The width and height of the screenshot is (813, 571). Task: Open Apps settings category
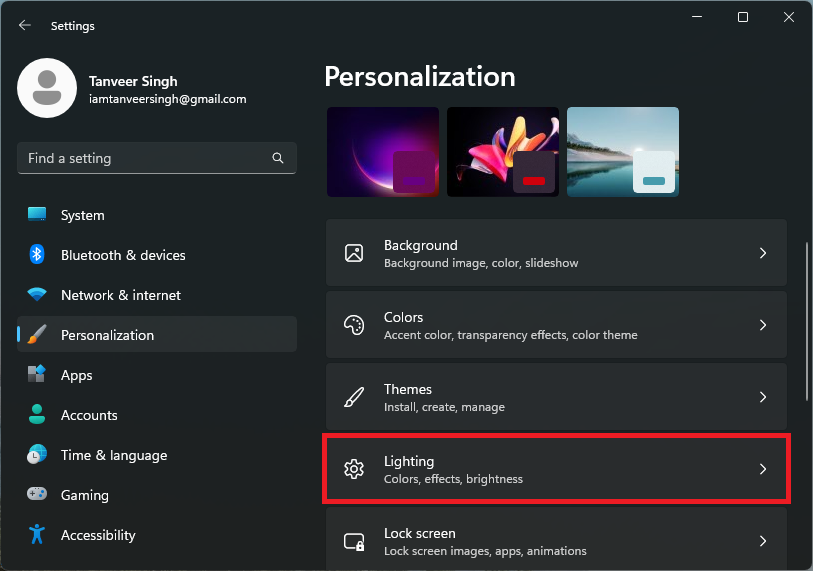click(157, 374)
